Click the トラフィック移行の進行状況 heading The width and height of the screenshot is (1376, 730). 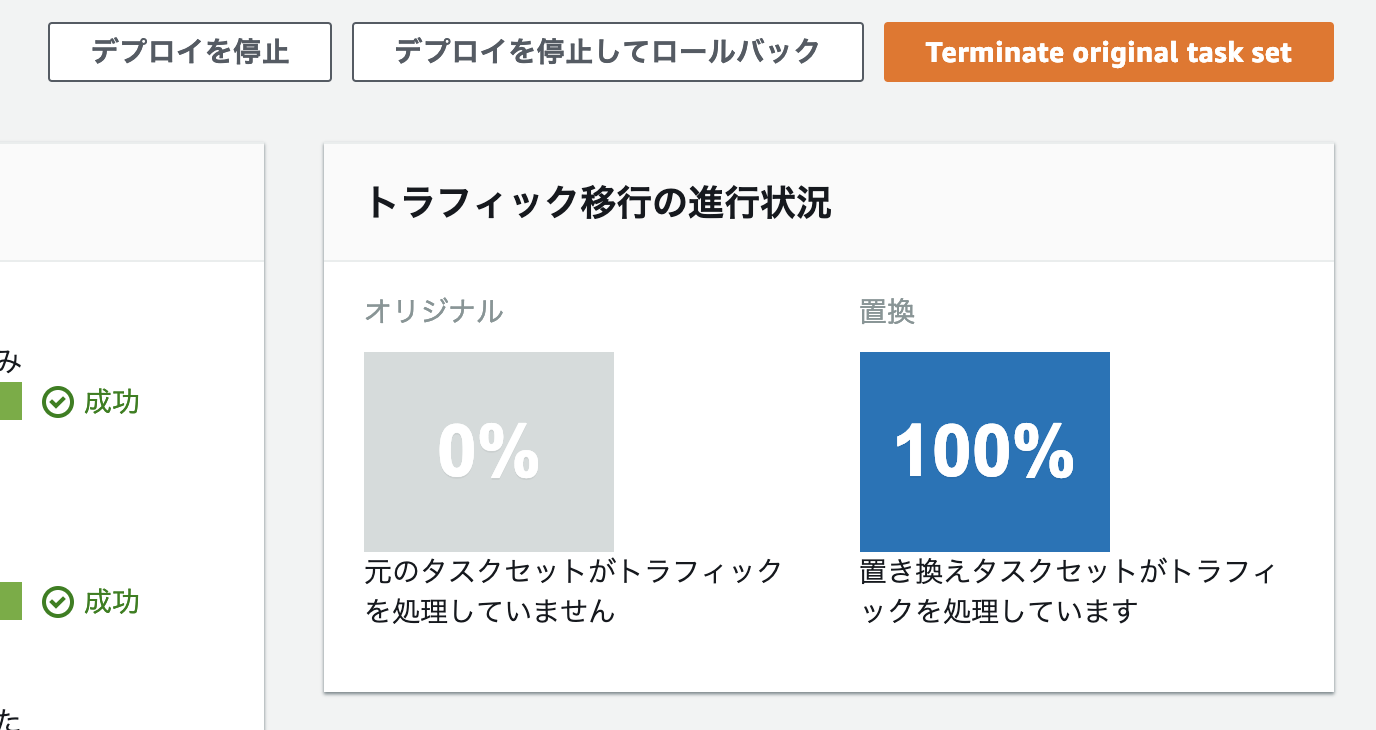pyautogui.click(x=597, y=203)
